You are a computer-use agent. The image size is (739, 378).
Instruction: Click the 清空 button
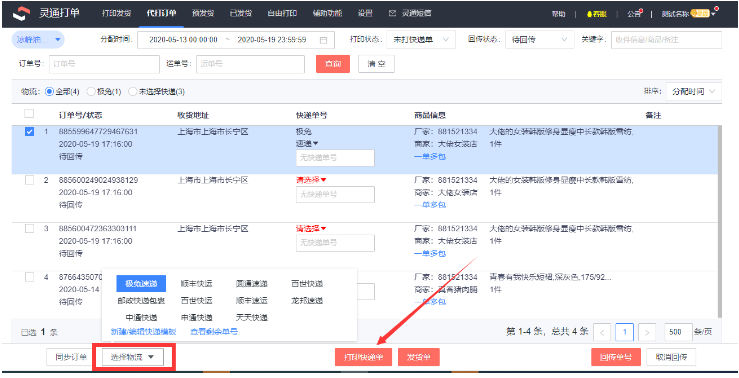376,64
